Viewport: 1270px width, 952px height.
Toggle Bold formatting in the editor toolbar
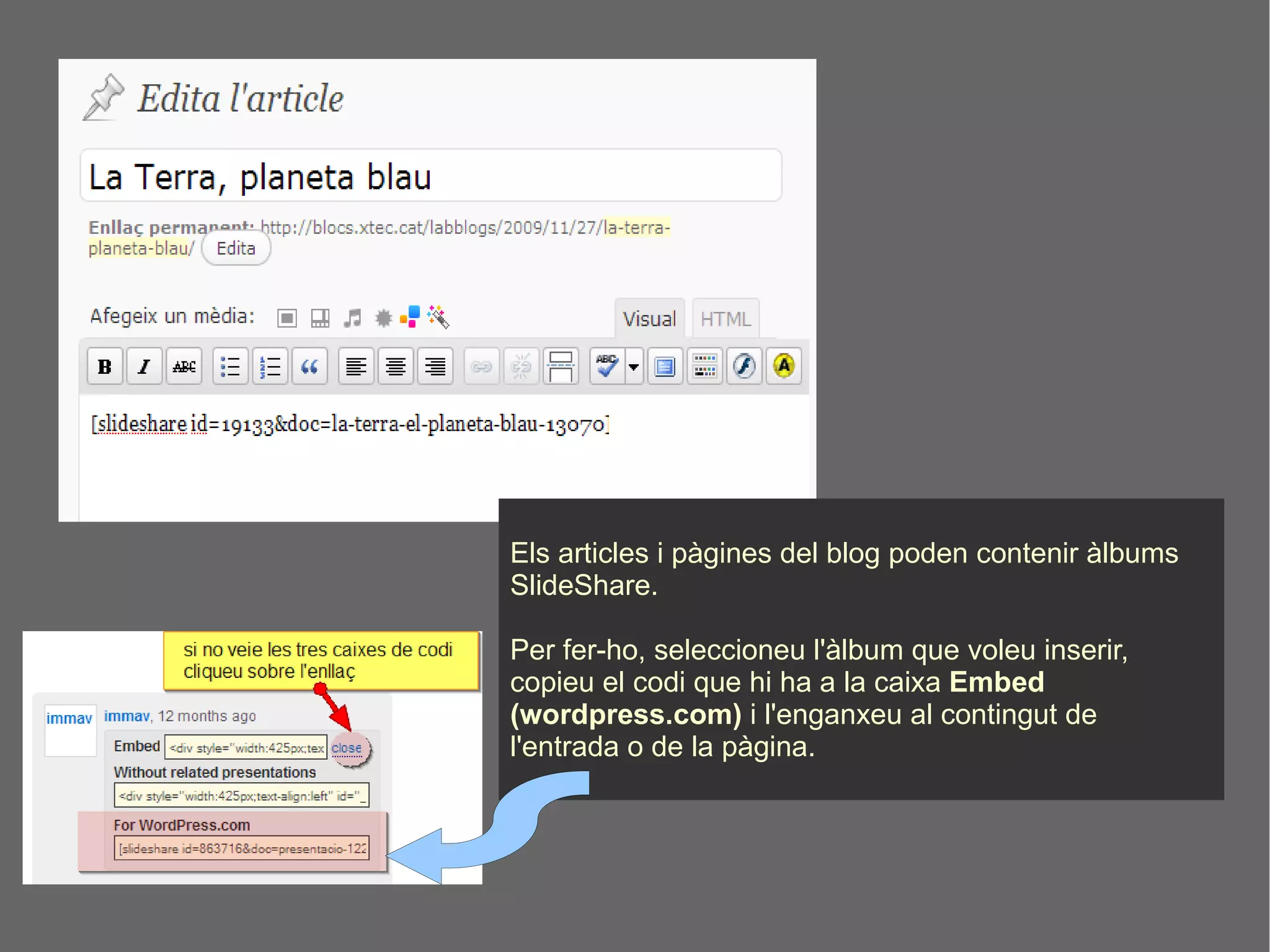tap(105, 367)
